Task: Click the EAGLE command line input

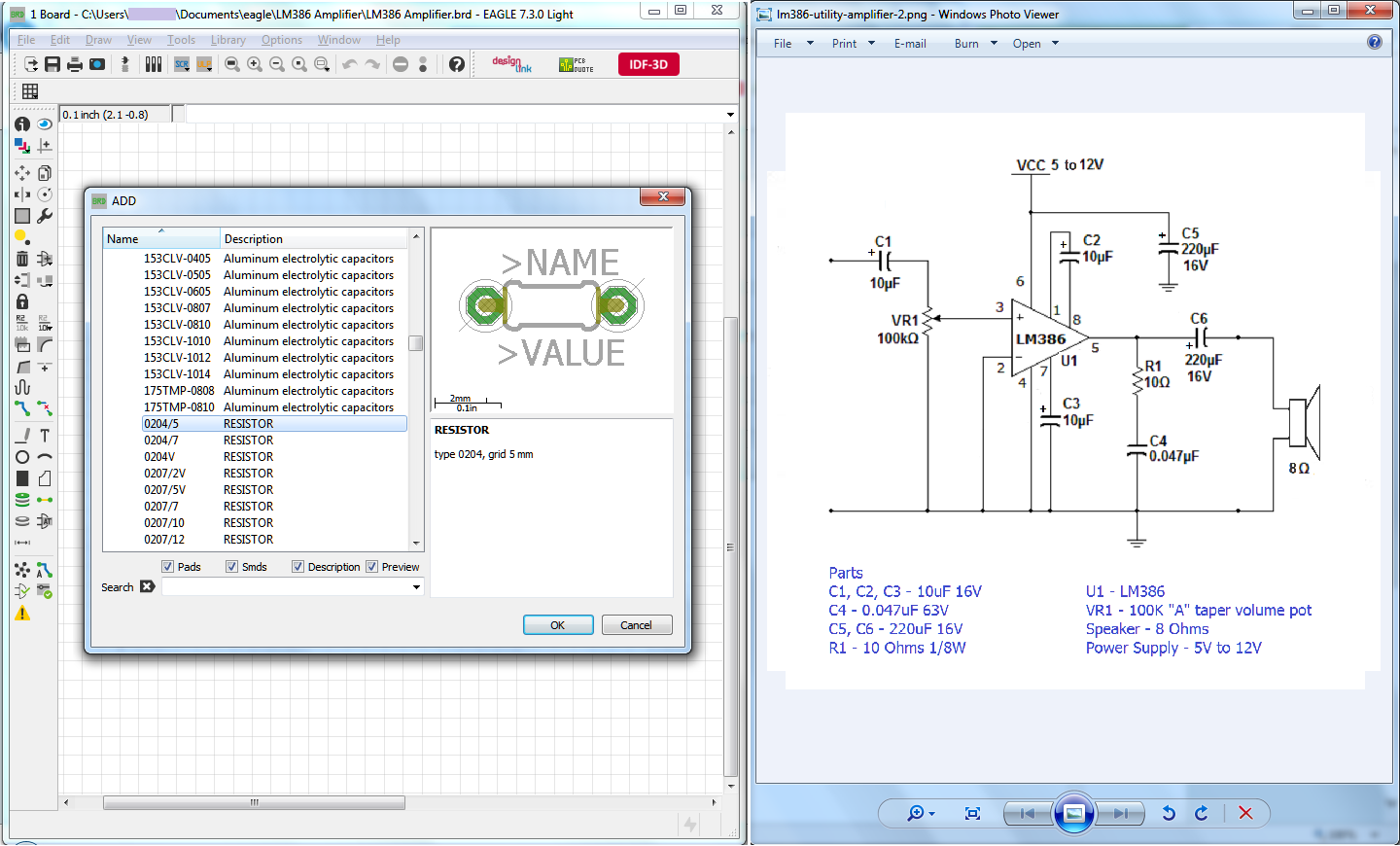Action: tap(455, 115)
